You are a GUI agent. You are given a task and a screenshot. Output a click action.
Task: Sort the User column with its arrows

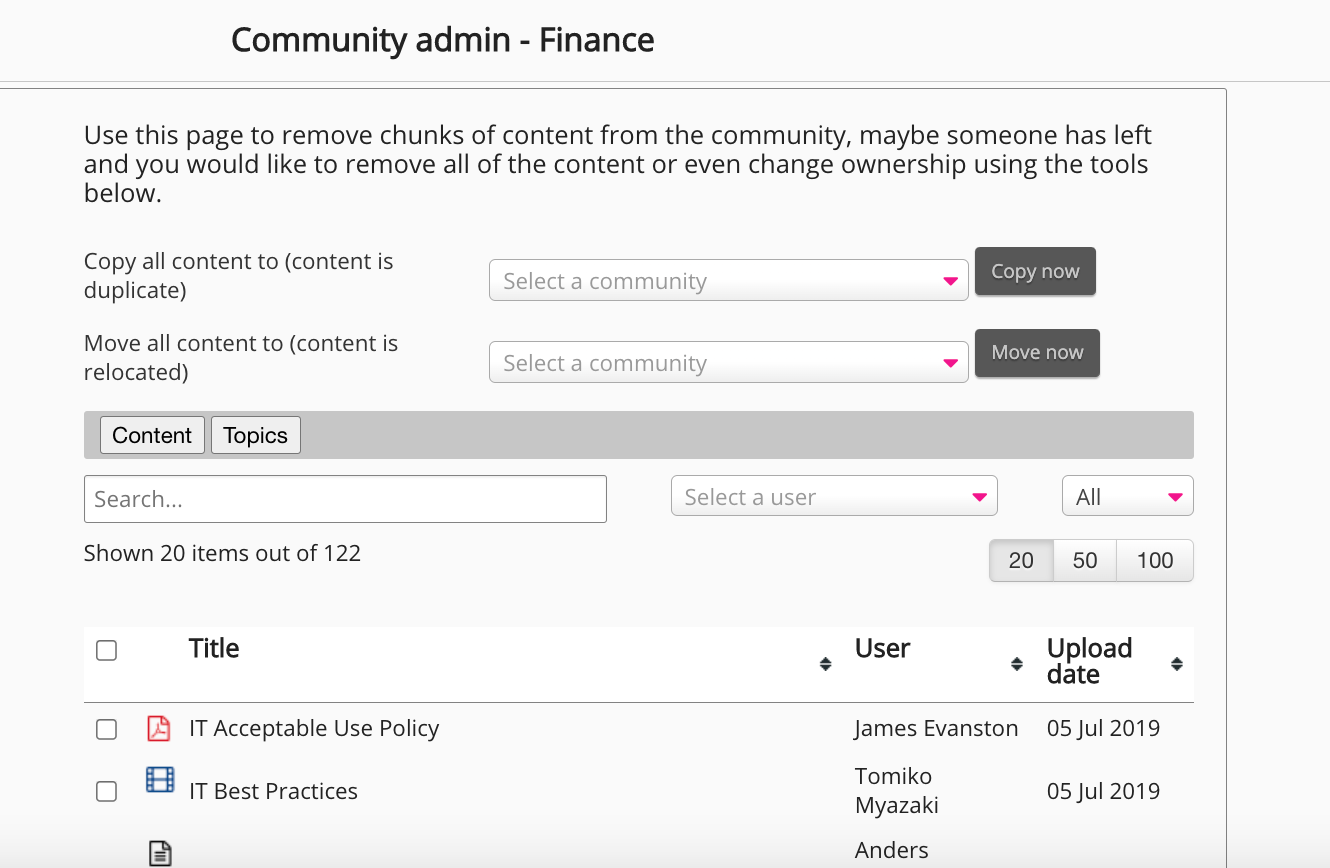tap(1016, 664)
